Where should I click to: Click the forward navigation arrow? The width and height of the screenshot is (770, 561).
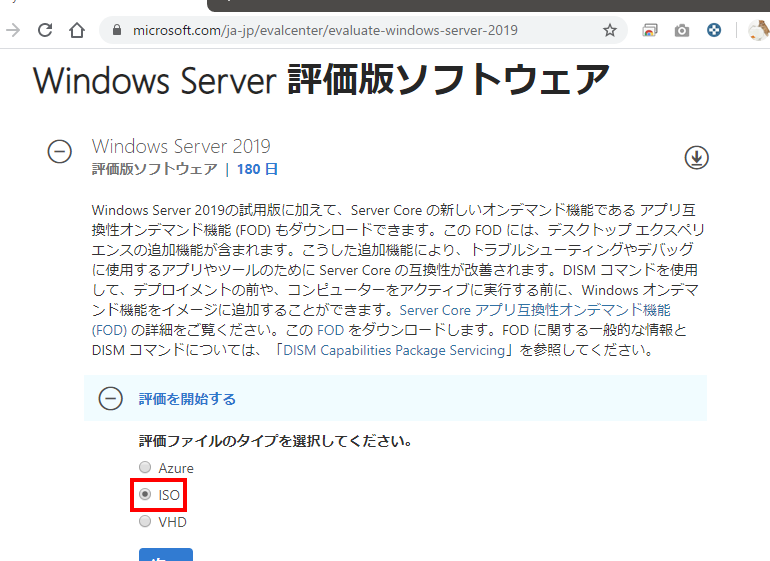coord(13,30)
